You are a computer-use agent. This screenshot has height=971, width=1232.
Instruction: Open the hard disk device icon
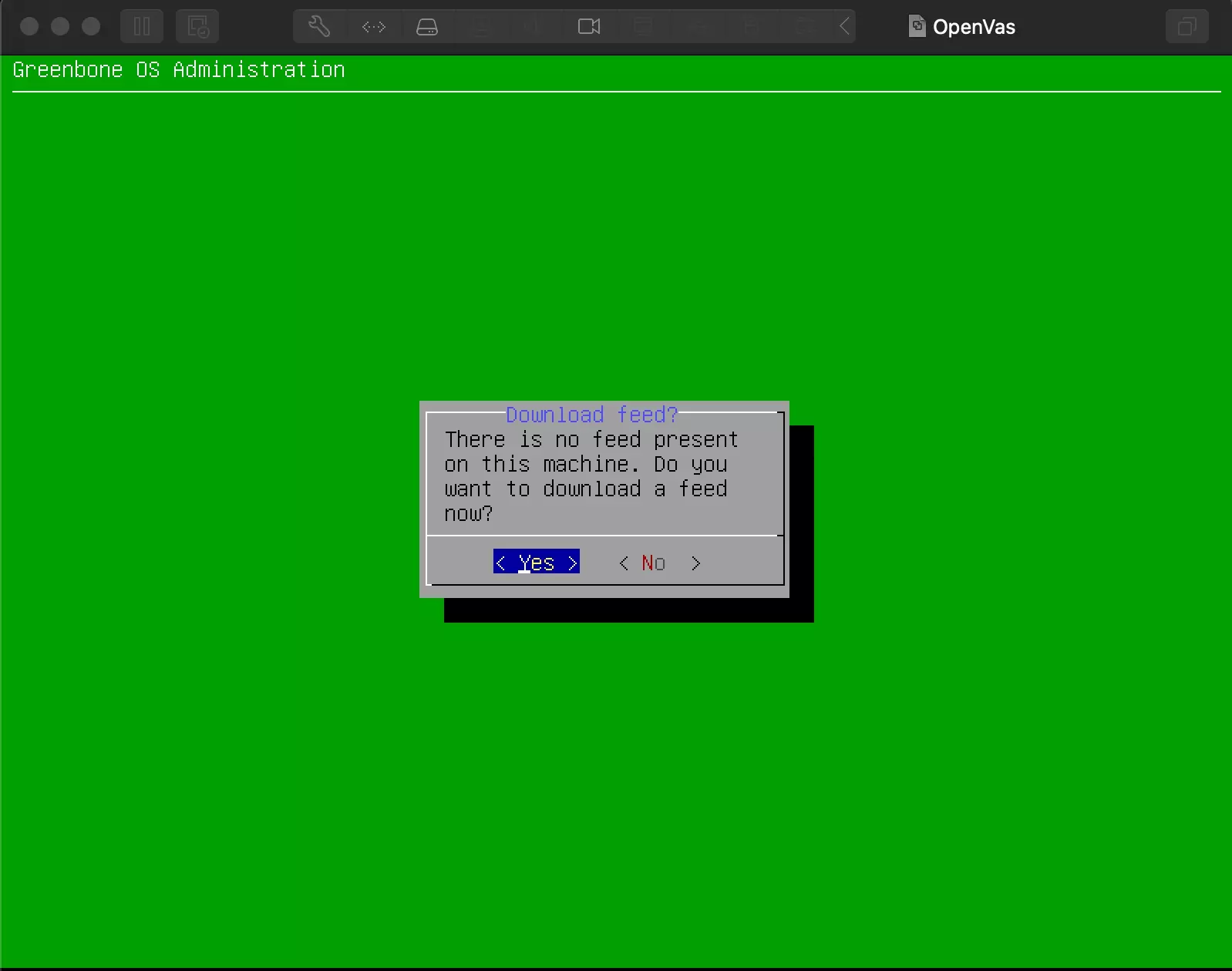tap(427, 27)
